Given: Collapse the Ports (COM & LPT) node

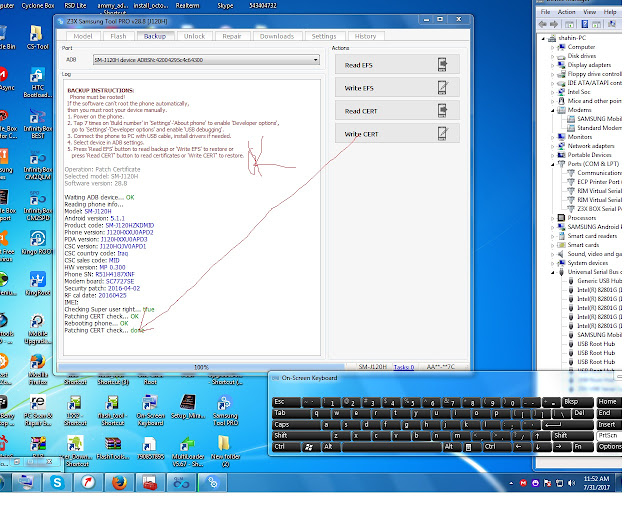Looking at the screenshot, I should click(552, 164).
